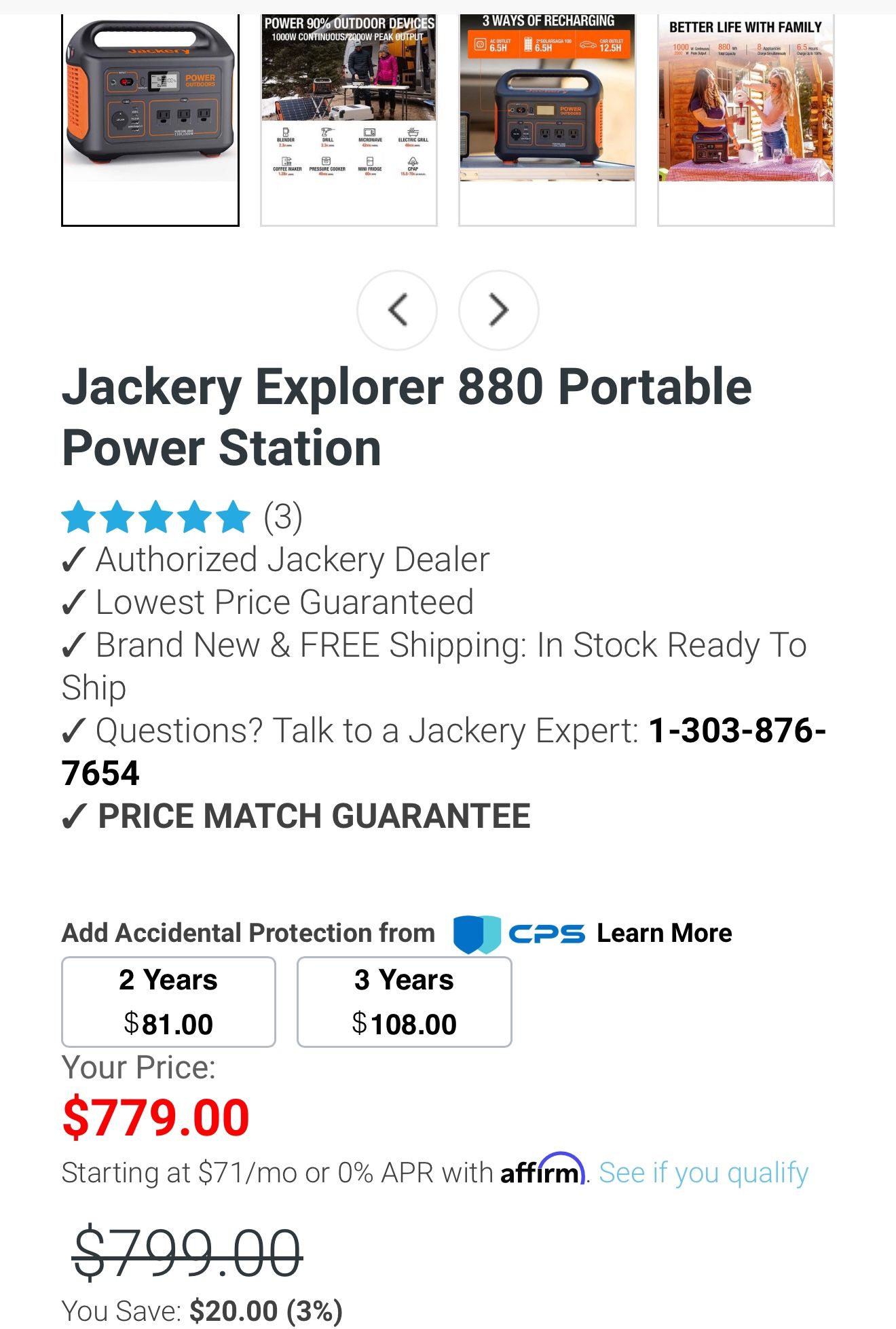Show the Better Life With Family thumbnail

point(745,119)
